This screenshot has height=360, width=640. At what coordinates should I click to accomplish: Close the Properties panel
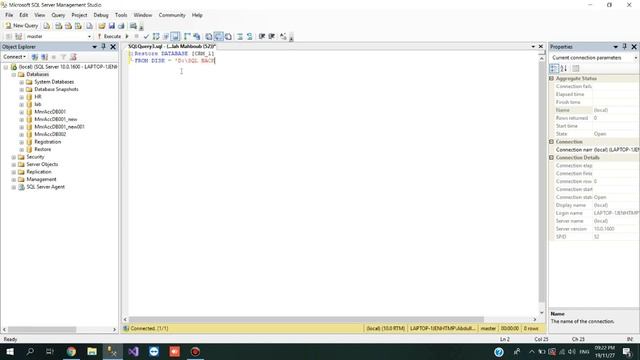[634, 47]
